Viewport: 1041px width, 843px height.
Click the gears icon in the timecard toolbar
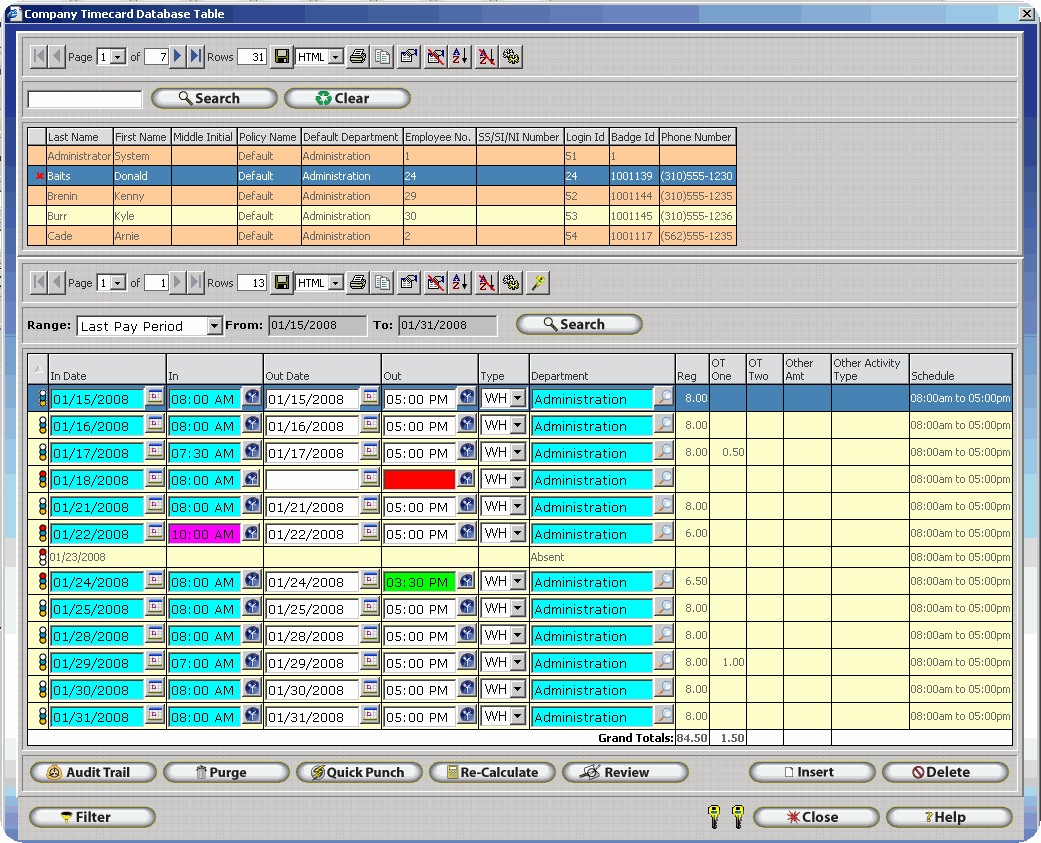click(x=512, y=283)
